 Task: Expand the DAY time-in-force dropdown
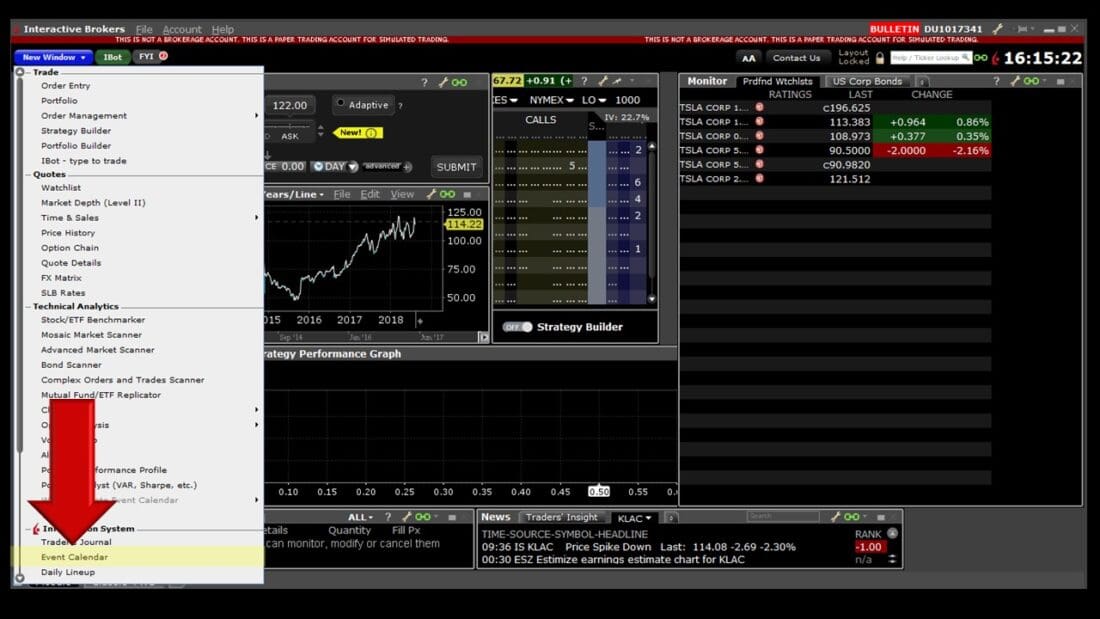click(x=334, y=167)
